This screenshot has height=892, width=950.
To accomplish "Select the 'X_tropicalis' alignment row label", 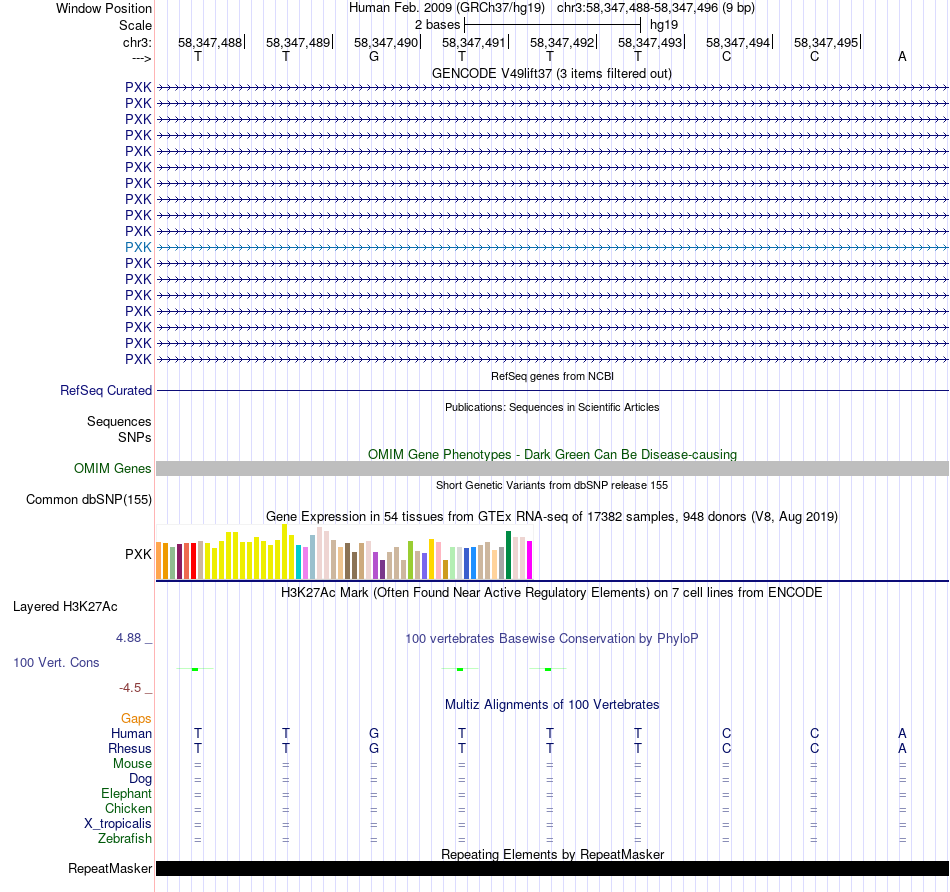I will click(x=118, y=824).
